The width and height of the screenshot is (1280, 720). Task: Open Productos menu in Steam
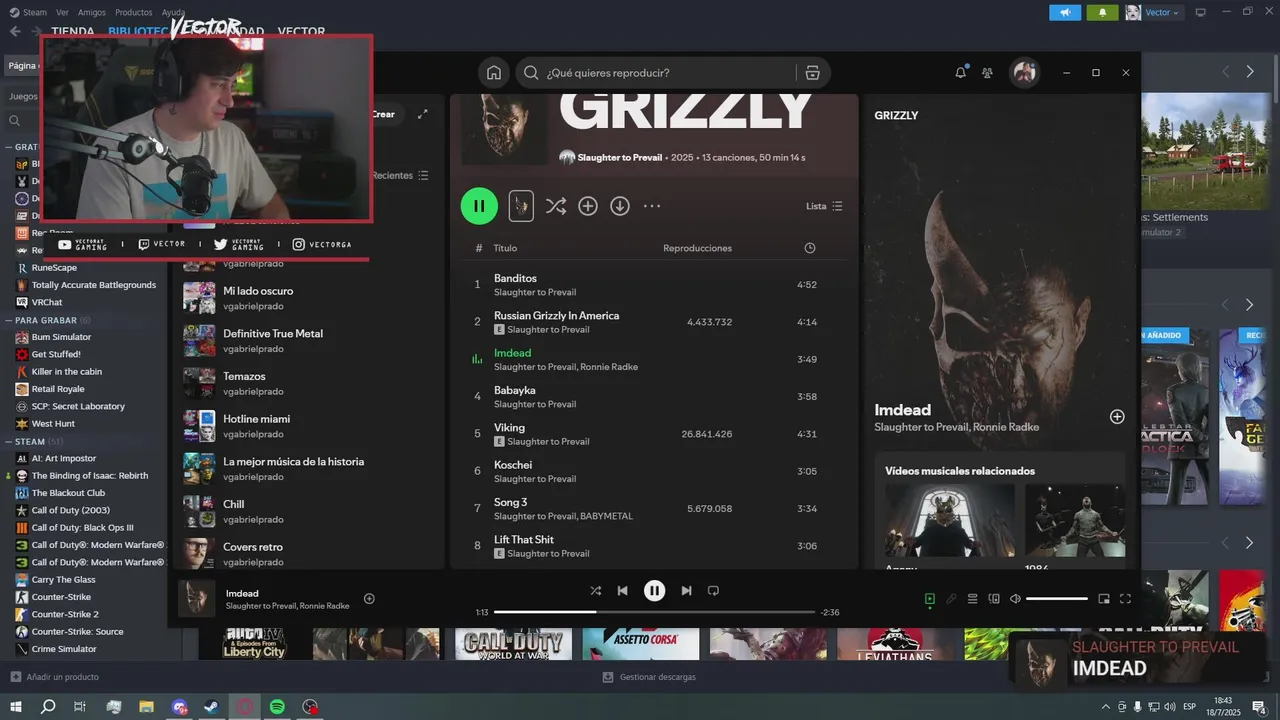click(x=133, y=12)
